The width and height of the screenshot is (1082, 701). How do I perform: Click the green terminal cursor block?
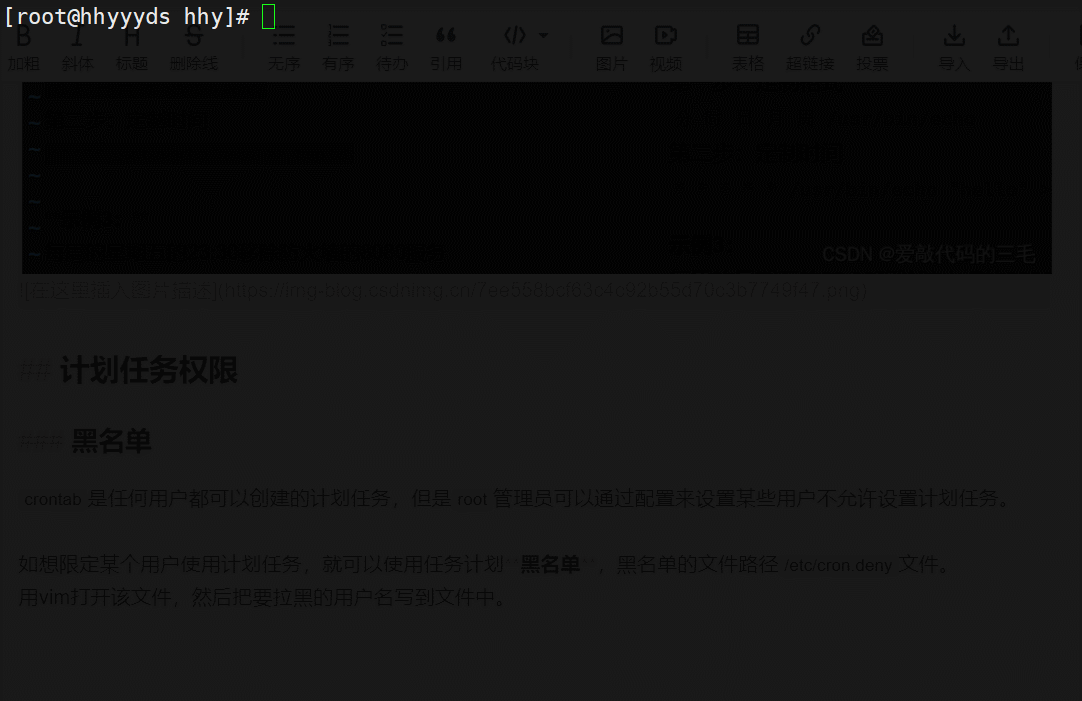coord(268,17)
